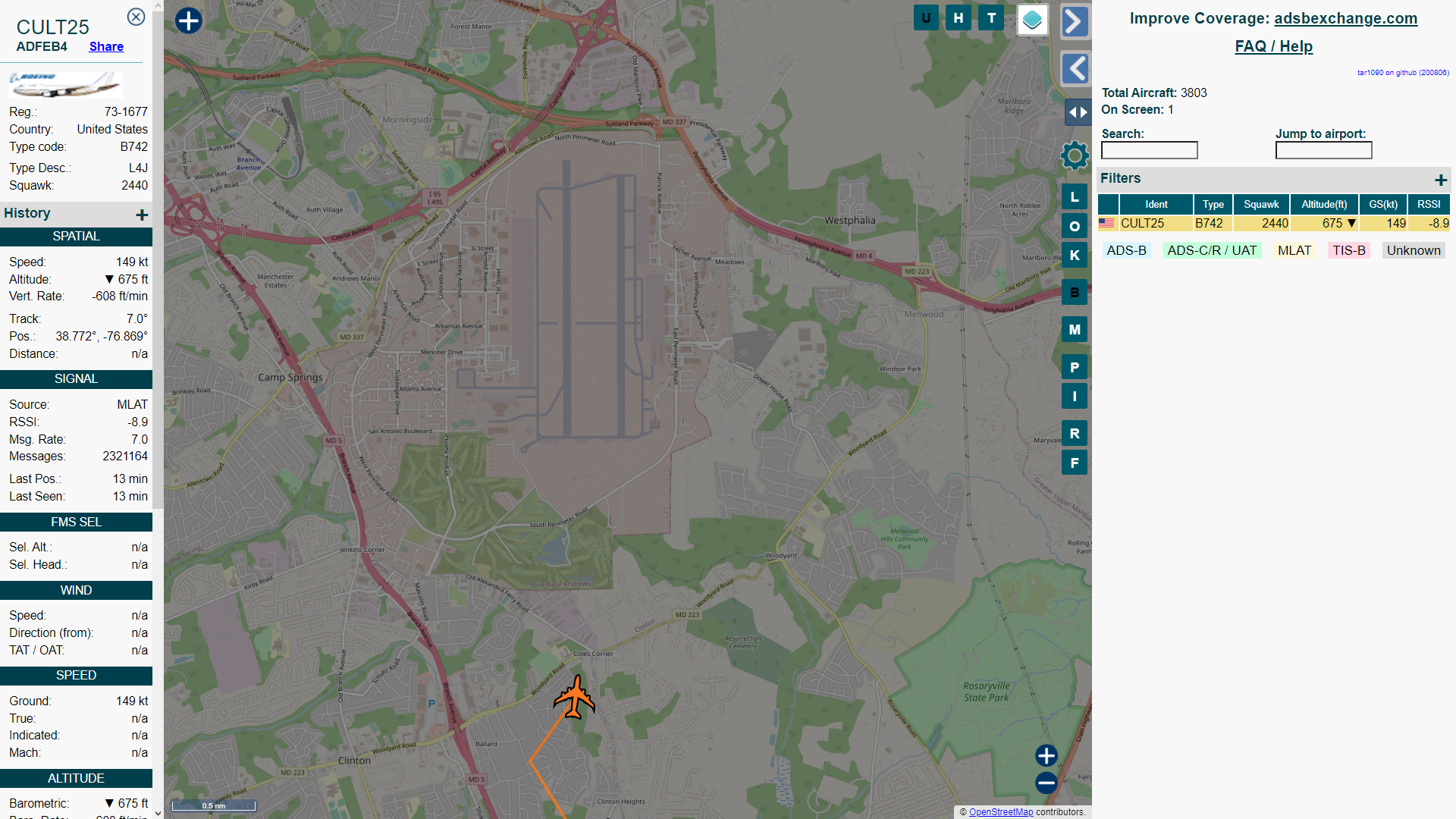Click the WIND section header
The image size is (1456, 819).
[76, 591]
